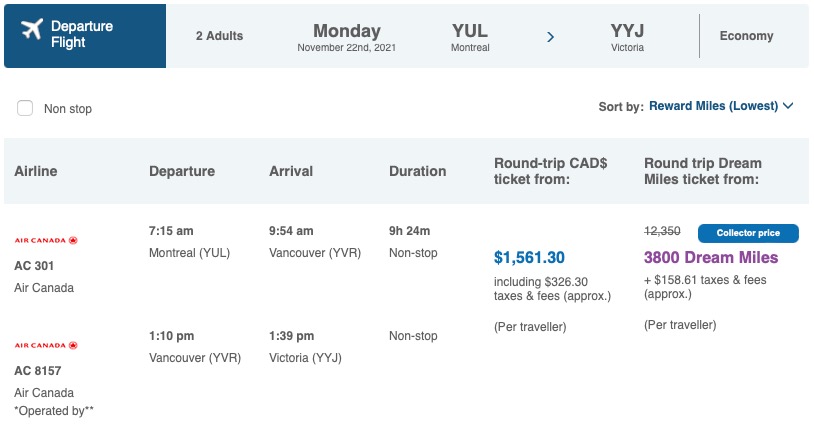
Task: Click the Collector price badge
Action: (x=748, y=233)
